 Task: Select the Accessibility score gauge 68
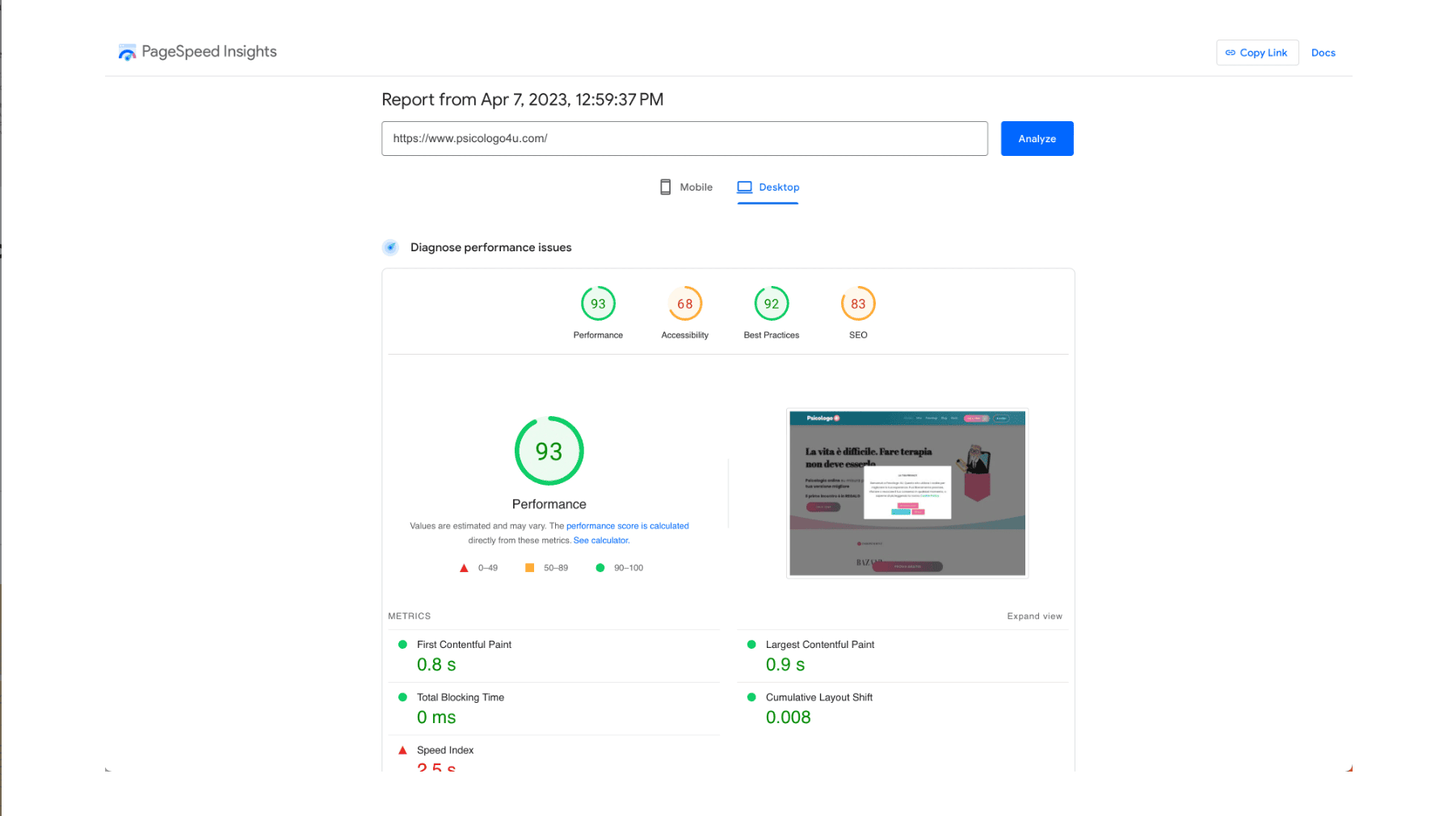click(x=684, y=305)
